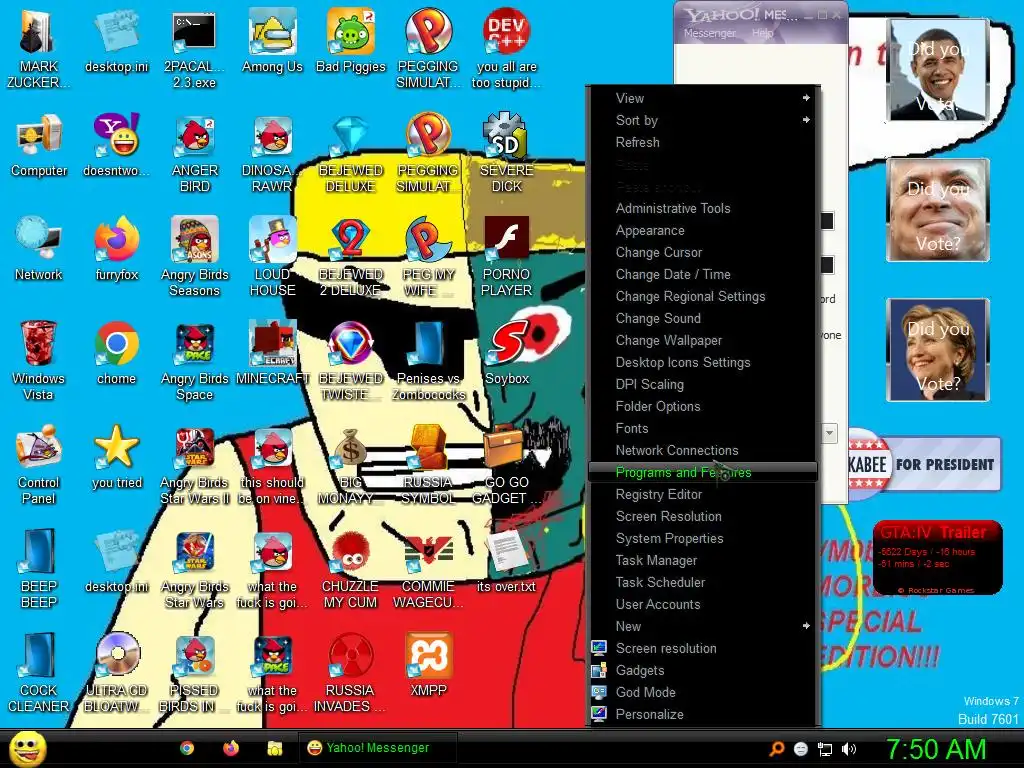Open Registry Editor from context menu
Image resolution: width=1024 pixels, height=768 pixels.
pyautogui.click(x=703, y=494)
